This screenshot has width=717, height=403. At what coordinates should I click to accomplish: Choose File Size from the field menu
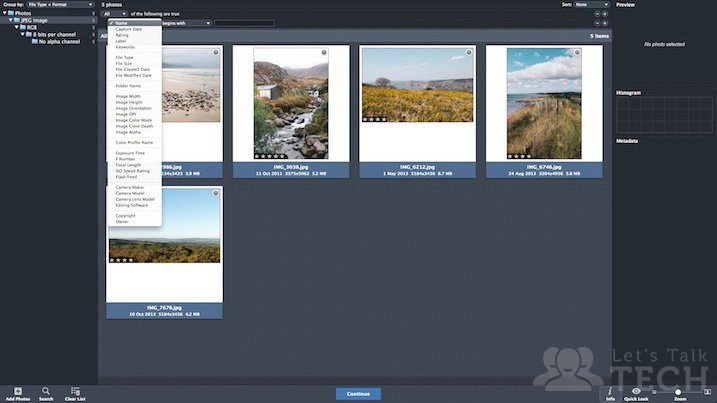134,63
